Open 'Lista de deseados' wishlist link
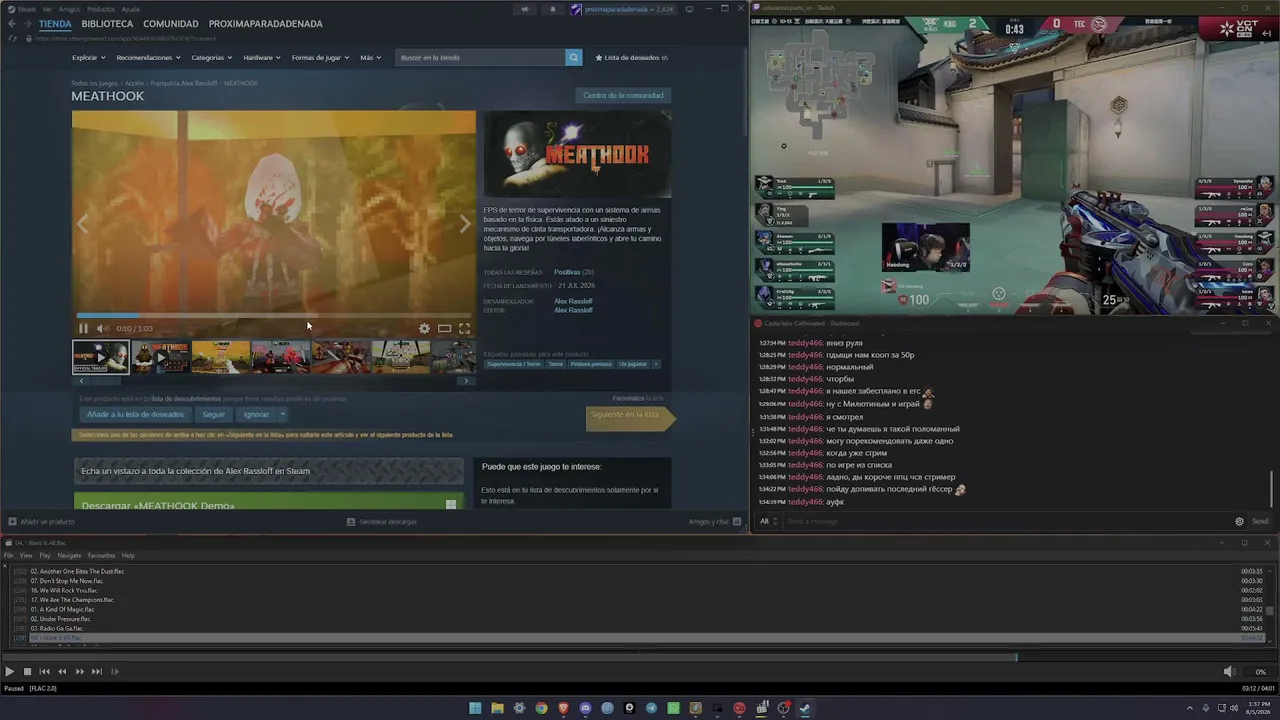Image resolution: width=1280 pixels, height=720 pixels. tap(631, 57)
